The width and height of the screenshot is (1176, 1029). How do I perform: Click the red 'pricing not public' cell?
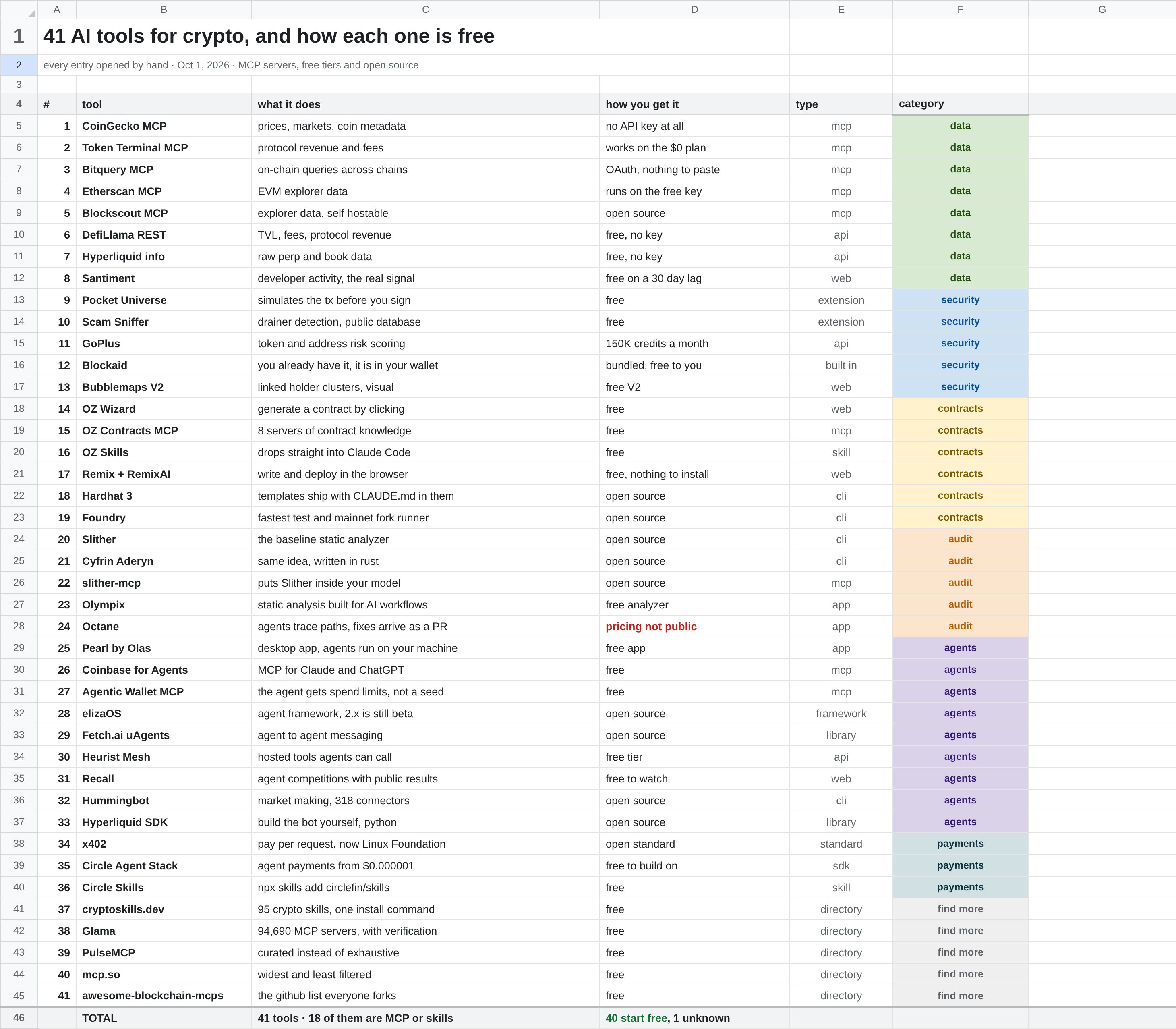pyautogui.click(x=694, y=627)
